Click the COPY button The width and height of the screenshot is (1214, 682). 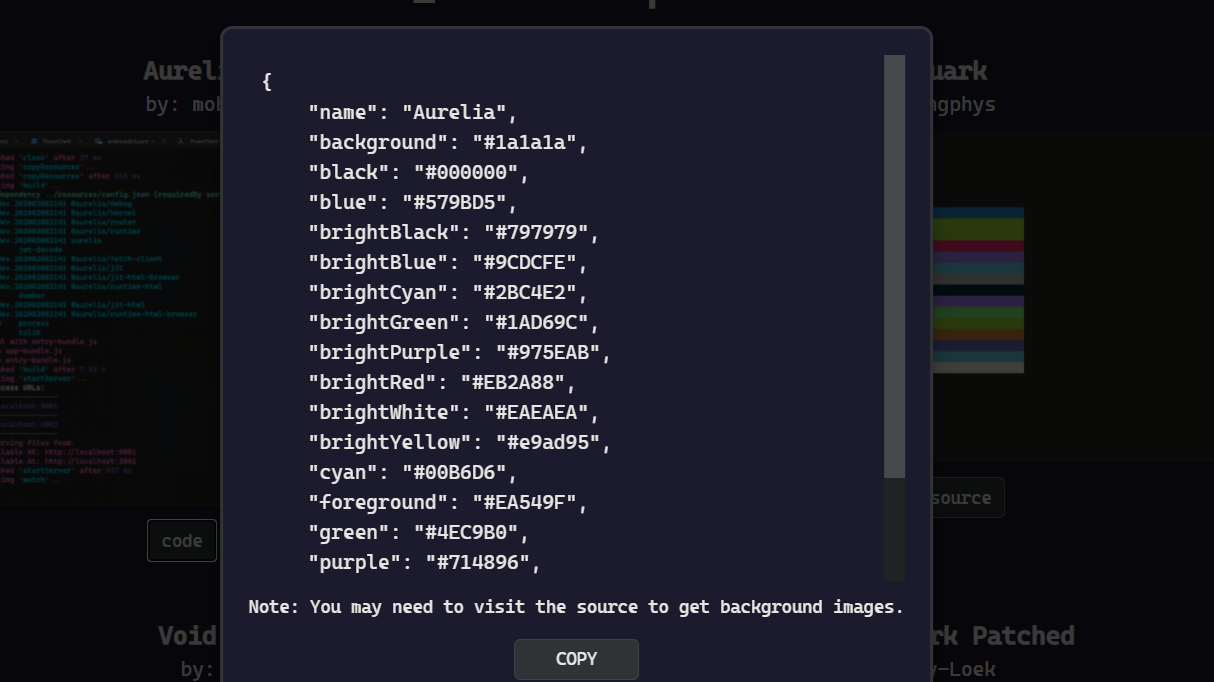coord(576,659)
